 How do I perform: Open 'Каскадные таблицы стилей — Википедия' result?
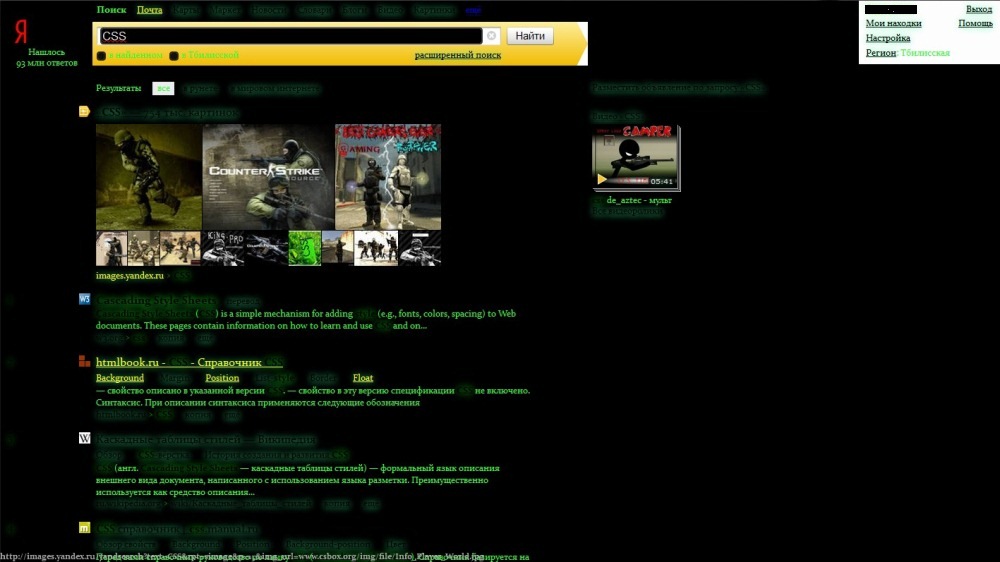[205, 440]
